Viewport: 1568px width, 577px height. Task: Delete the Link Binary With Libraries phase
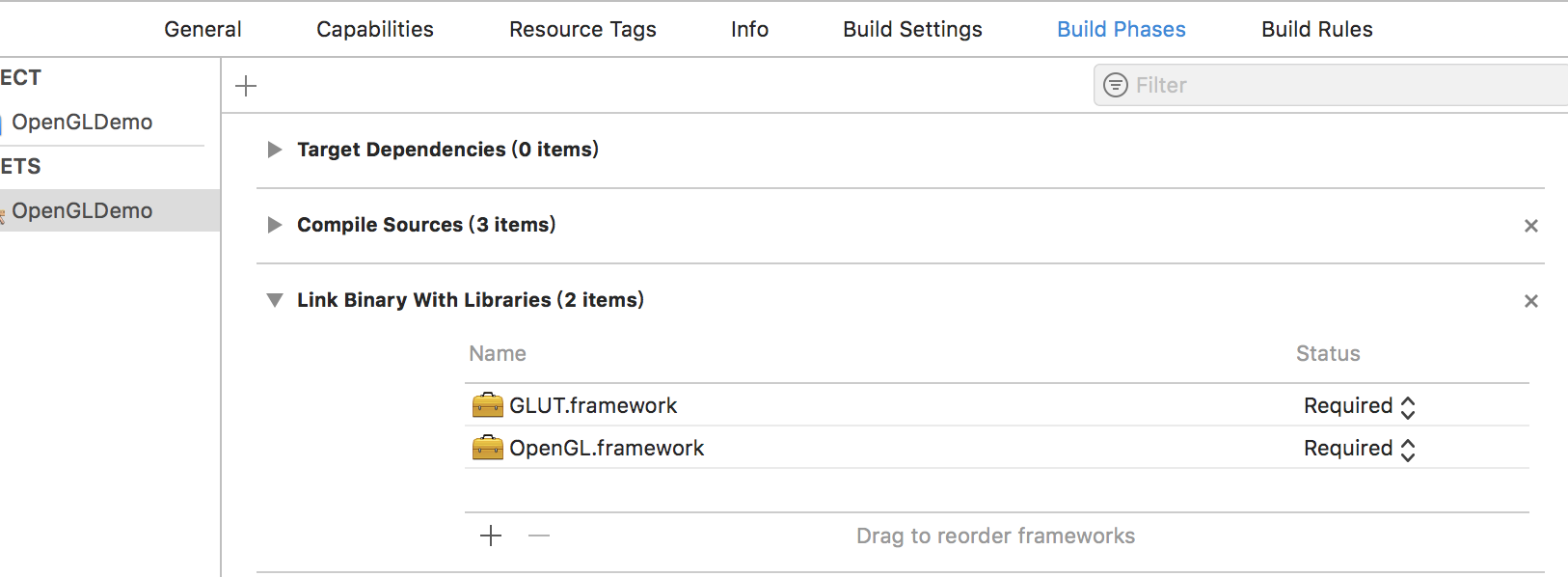1530,301
